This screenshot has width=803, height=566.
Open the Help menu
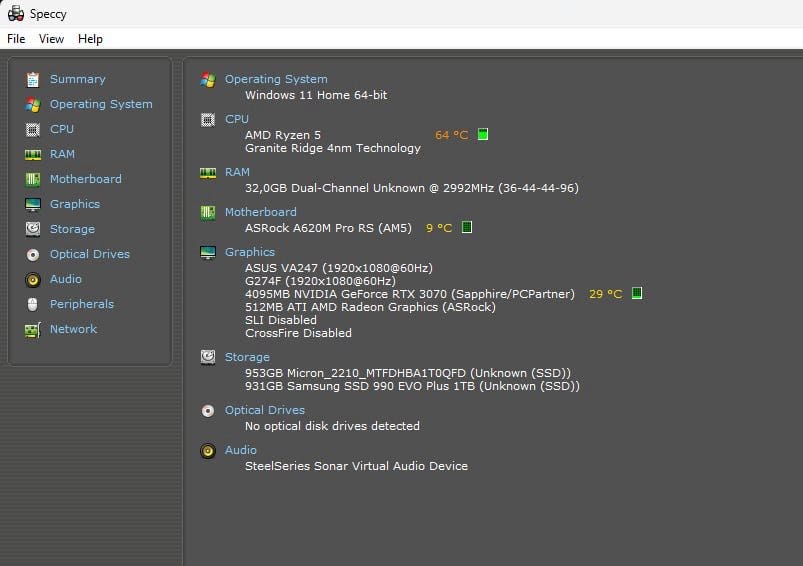90,39
